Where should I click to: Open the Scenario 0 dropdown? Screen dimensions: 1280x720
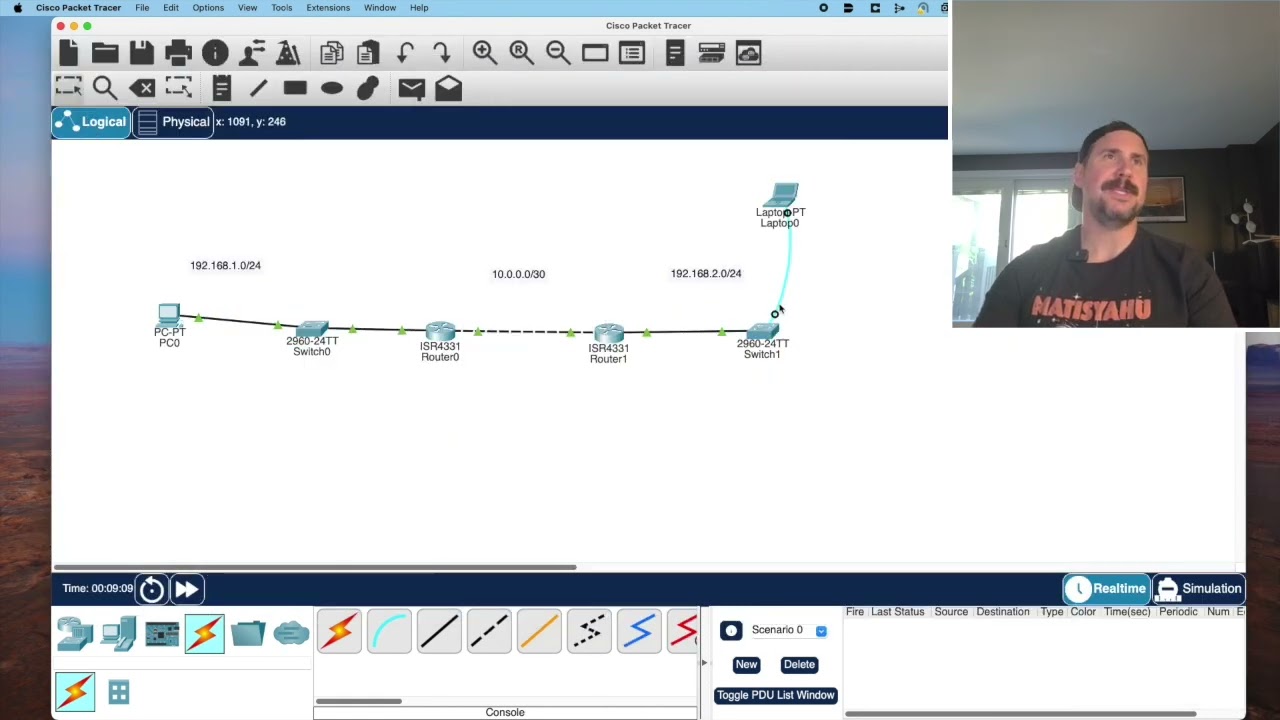[x=821, y=631]
